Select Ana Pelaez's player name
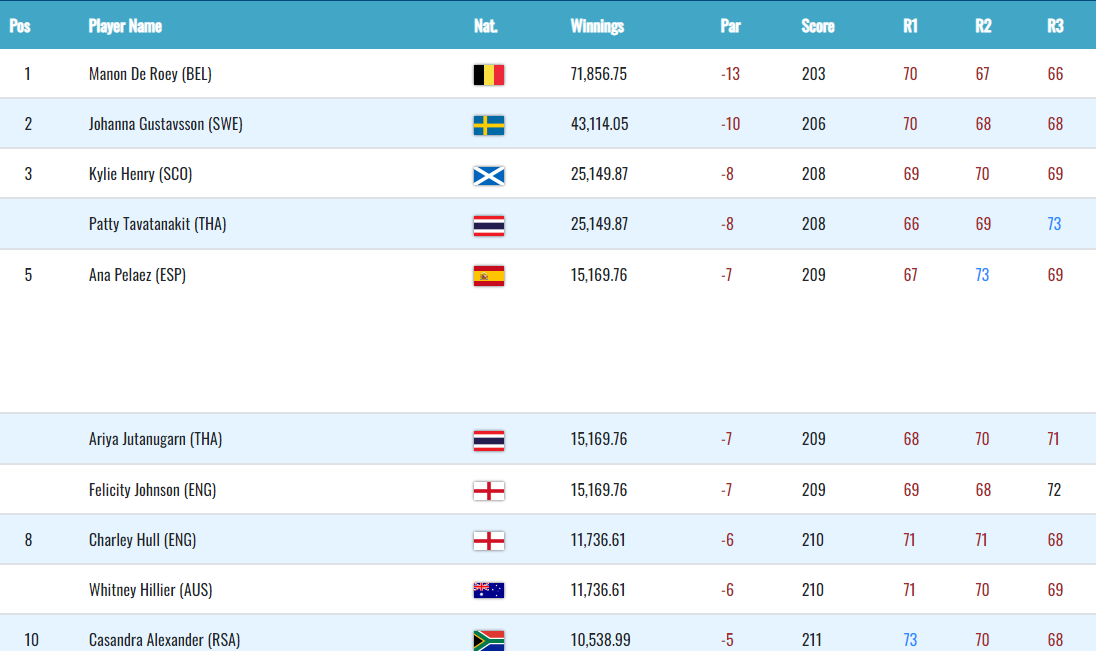The image size is (1096, 651). pos(137,275)
